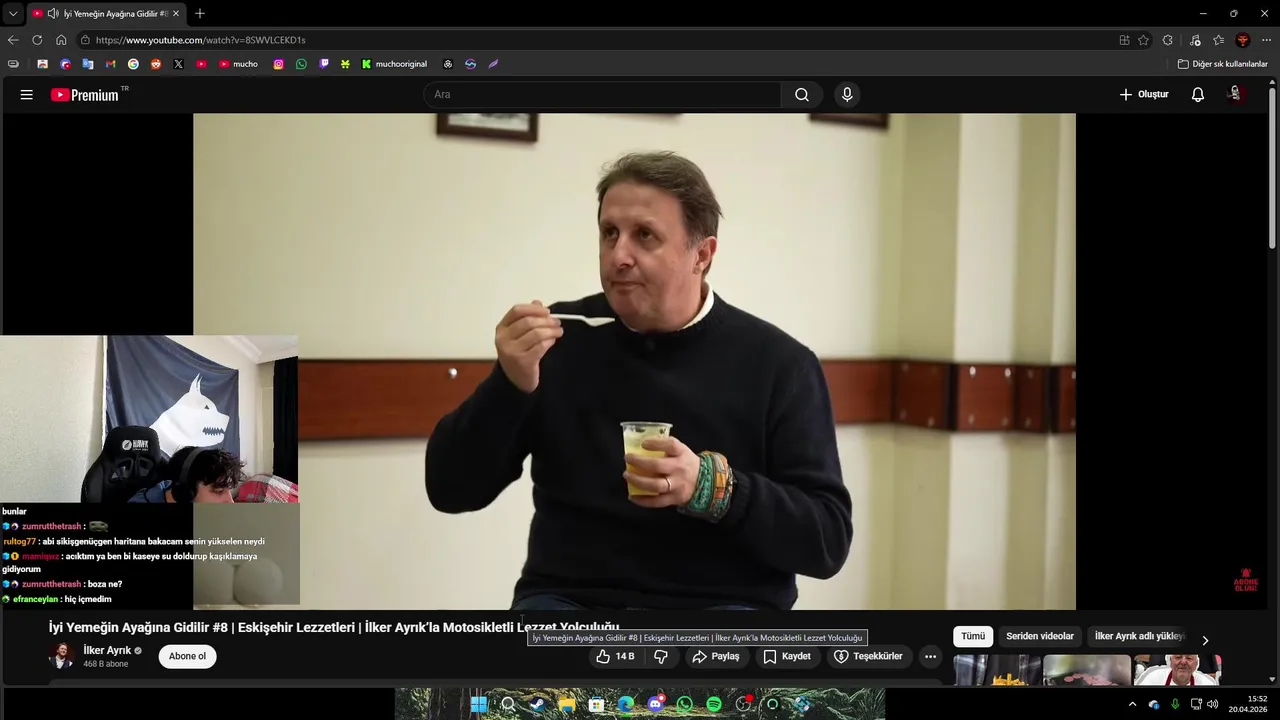
Task: Open the Twitch bookmark
Action: 324,64
